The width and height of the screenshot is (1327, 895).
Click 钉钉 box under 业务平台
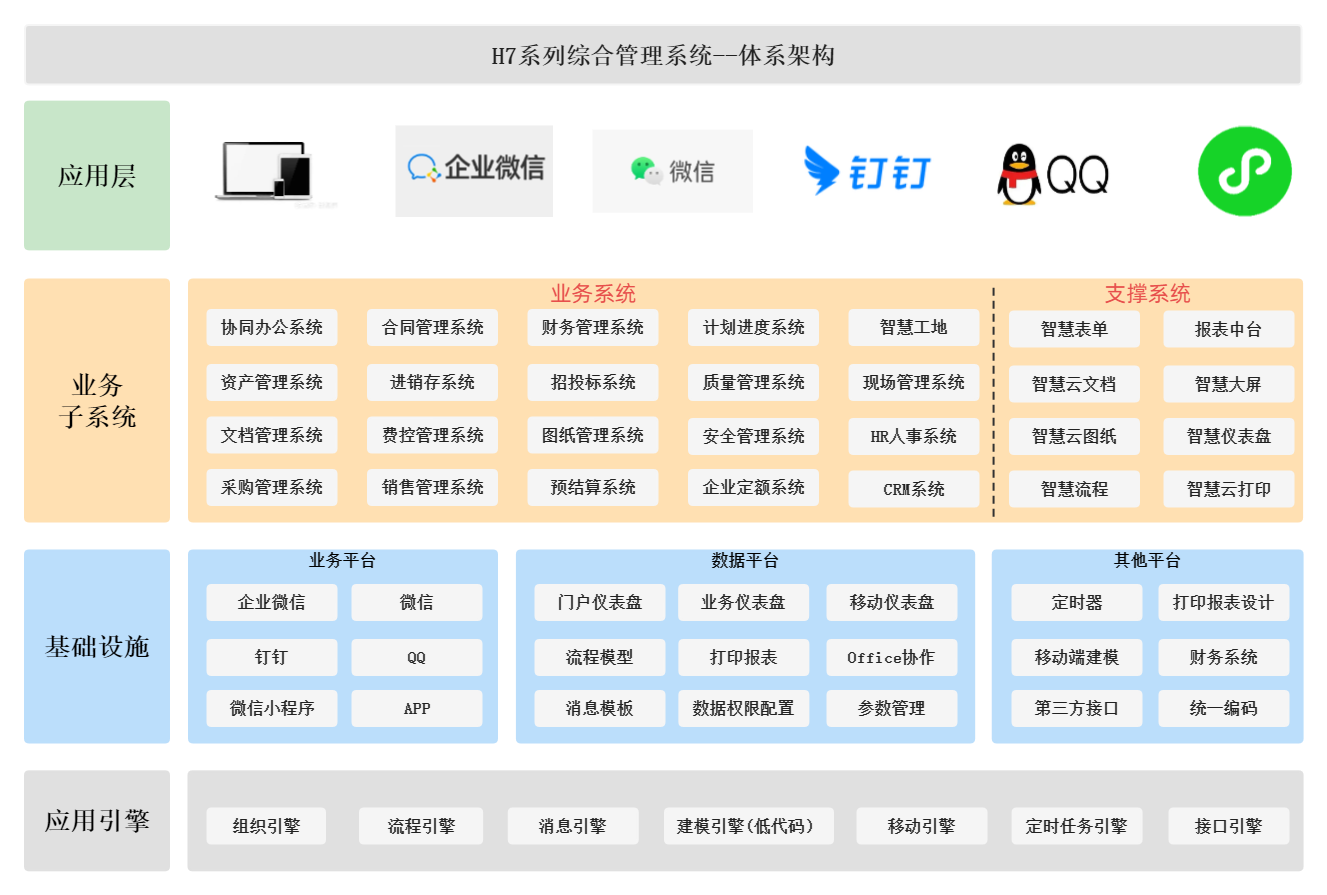pyautogui.click(x=272, y=658)
